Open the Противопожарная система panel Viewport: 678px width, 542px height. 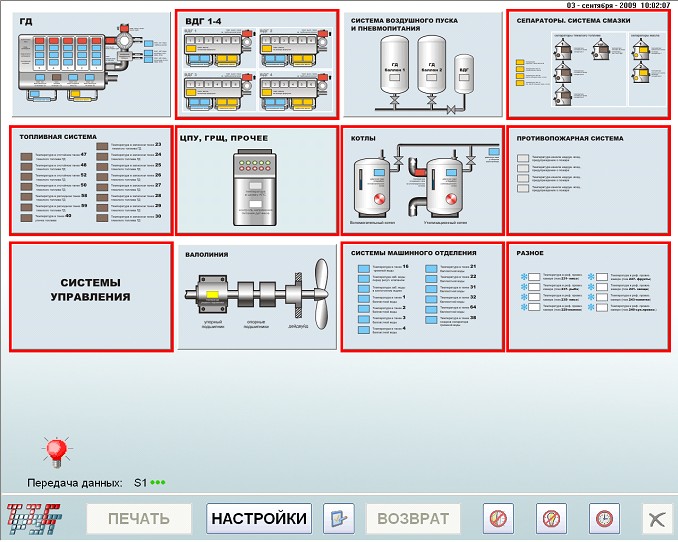click(x=588, y=181)
